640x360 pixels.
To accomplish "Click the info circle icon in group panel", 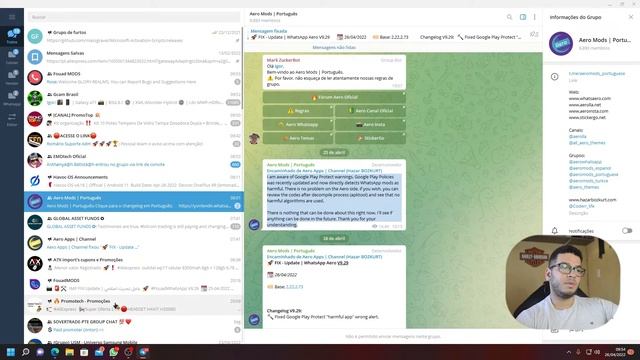I will 554,76.
